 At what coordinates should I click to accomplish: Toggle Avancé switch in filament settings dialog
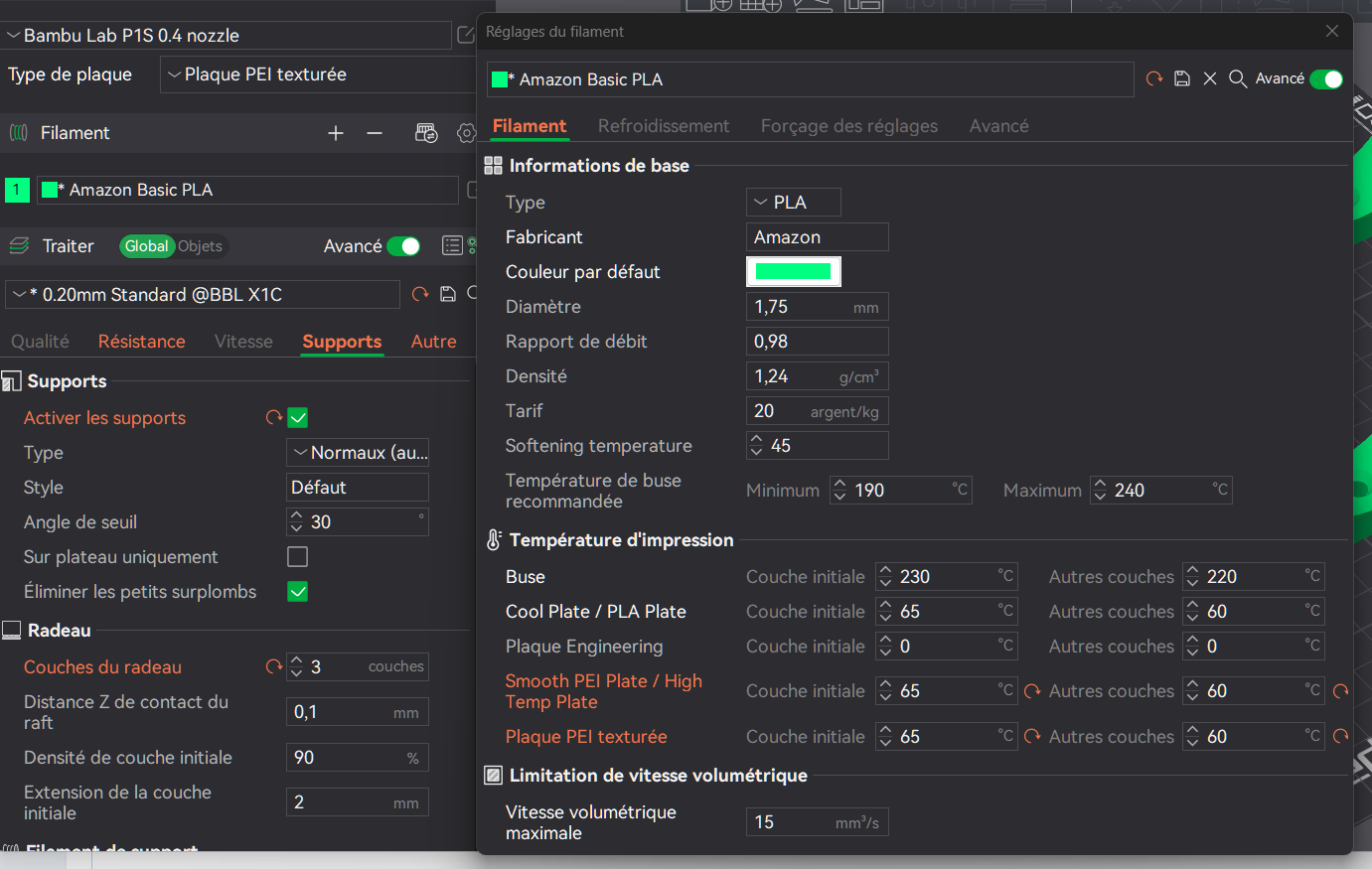click(1326, 79)
